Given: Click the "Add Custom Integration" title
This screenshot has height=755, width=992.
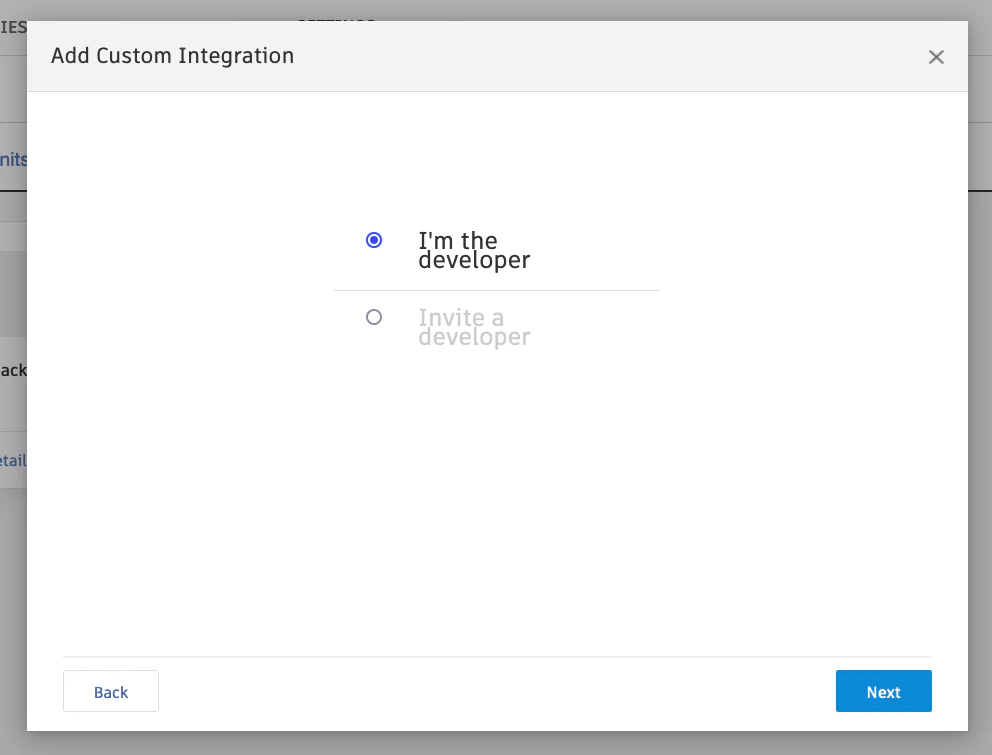Looking at the screenshot, I should (x=172, y=56).
